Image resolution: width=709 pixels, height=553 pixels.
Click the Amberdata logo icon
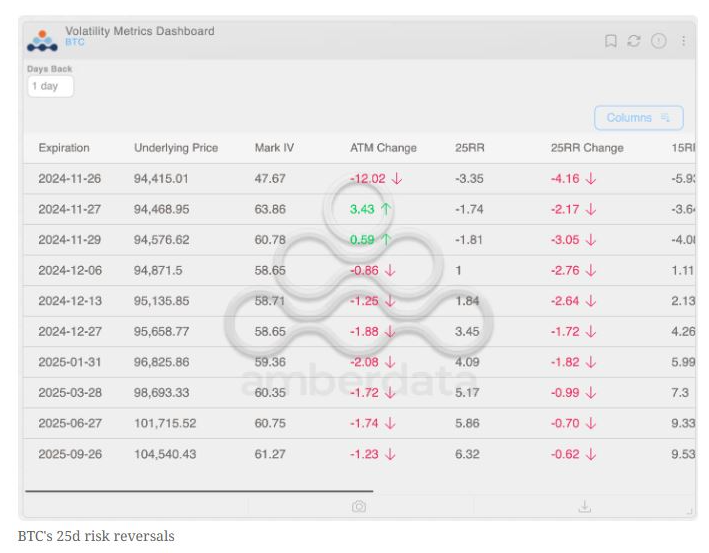(x=42, y=40)
